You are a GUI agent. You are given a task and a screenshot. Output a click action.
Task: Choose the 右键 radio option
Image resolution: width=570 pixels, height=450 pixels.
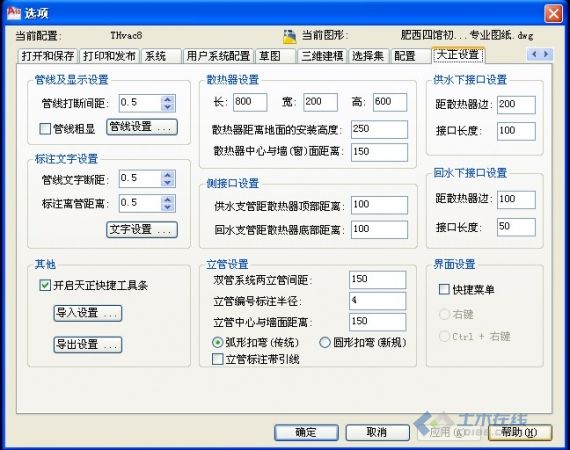coord(444,314)
